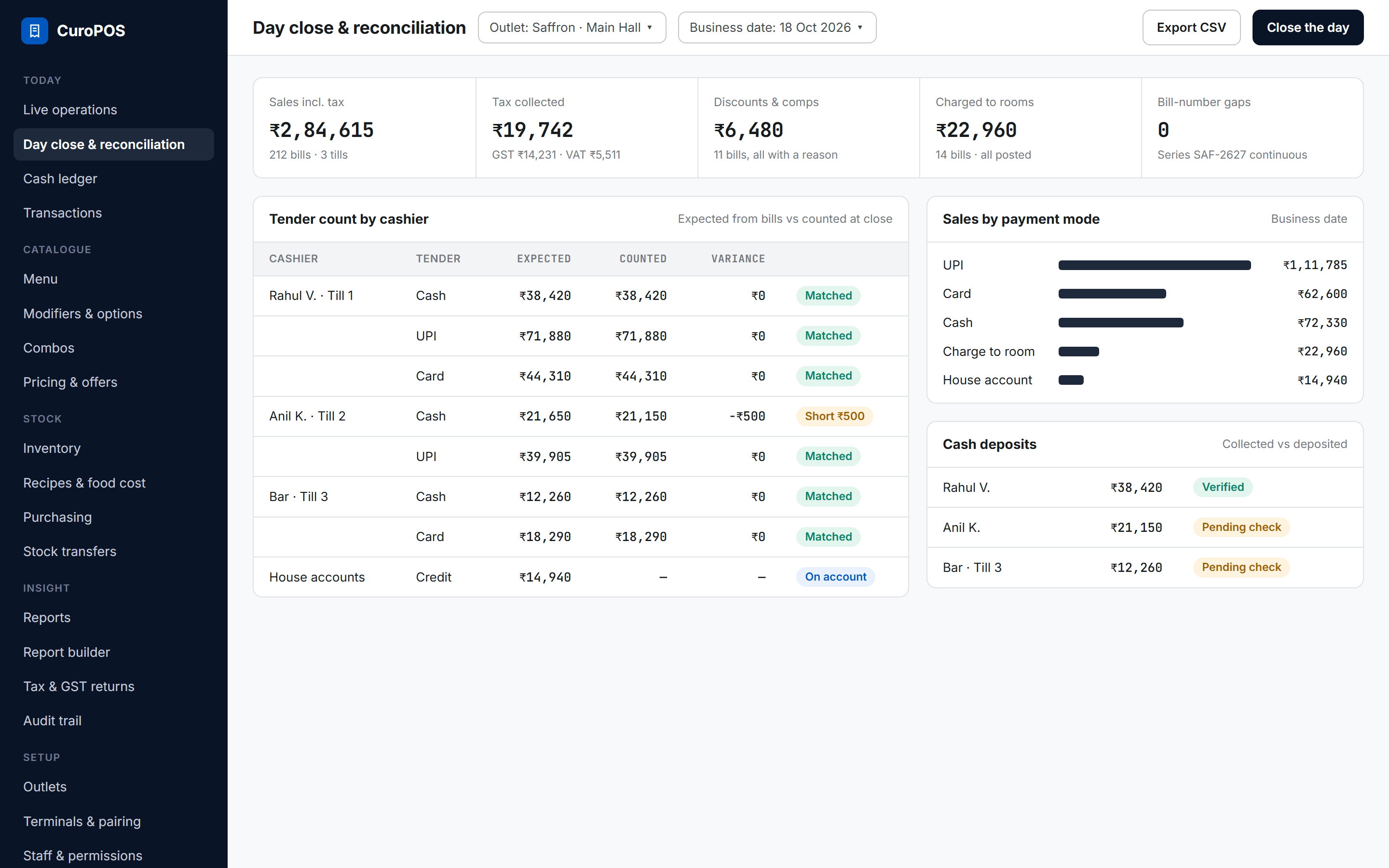This screenshot has height=868, width=1389.
Task: Select Day close & reconciliation in sidebar
Action: pos(114,144)
